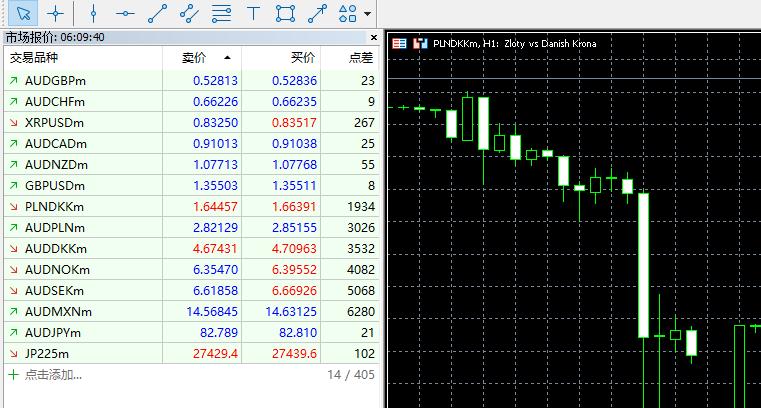Select the AUDSEKm symbol row

(x=192, y=291)
